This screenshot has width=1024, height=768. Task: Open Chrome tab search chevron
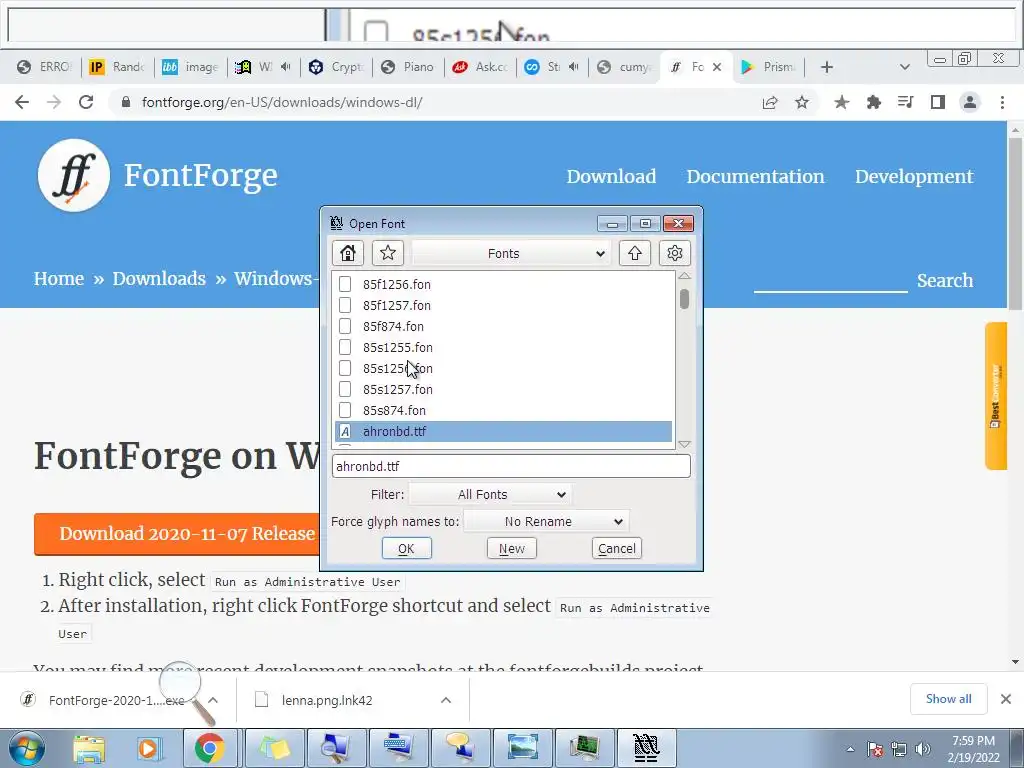[904, 67]
